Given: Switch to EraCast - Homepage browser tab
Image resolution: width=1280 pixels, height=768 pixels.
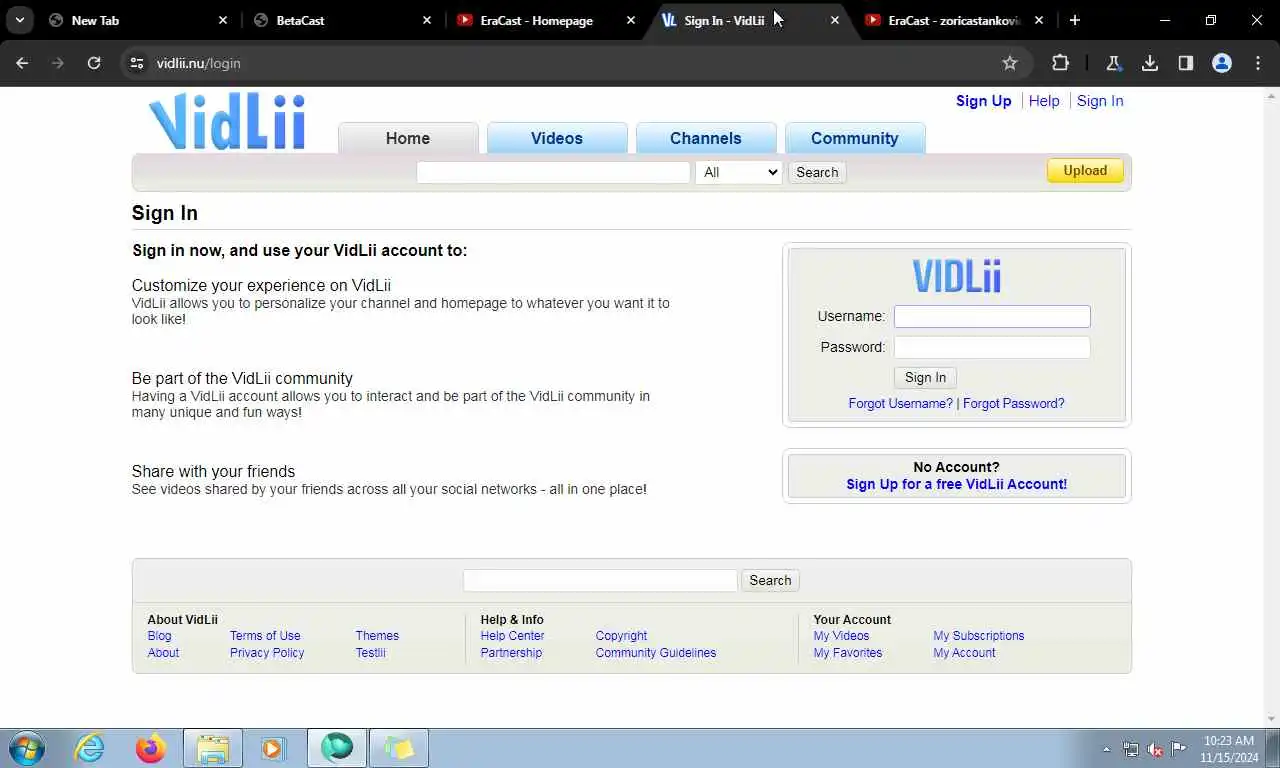Looking at the screenshot, I should [x=544, y=20].
